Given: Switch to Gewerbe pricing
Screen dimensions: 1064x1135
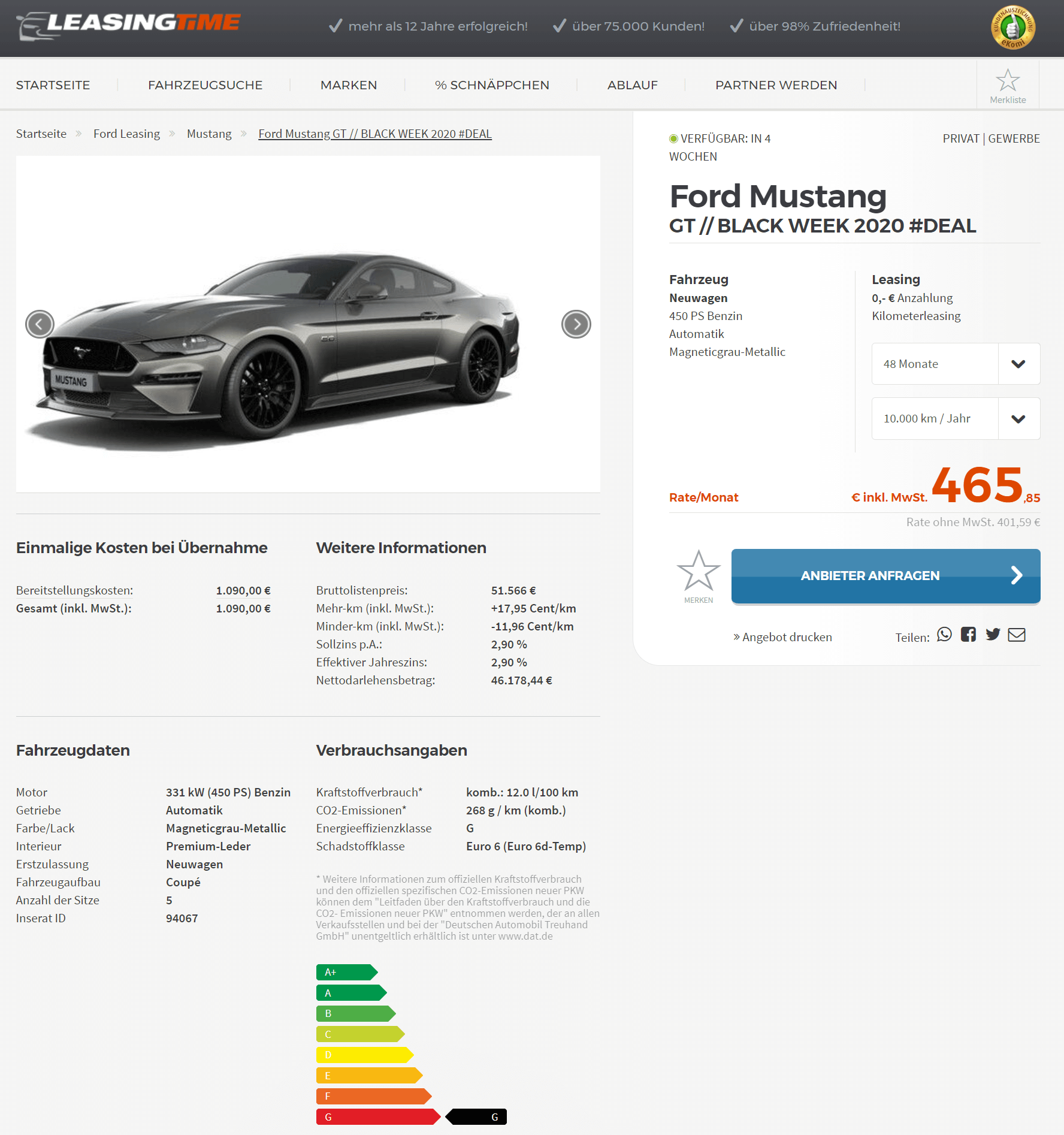Looking at the screenshot, I should click(1014, 138).
